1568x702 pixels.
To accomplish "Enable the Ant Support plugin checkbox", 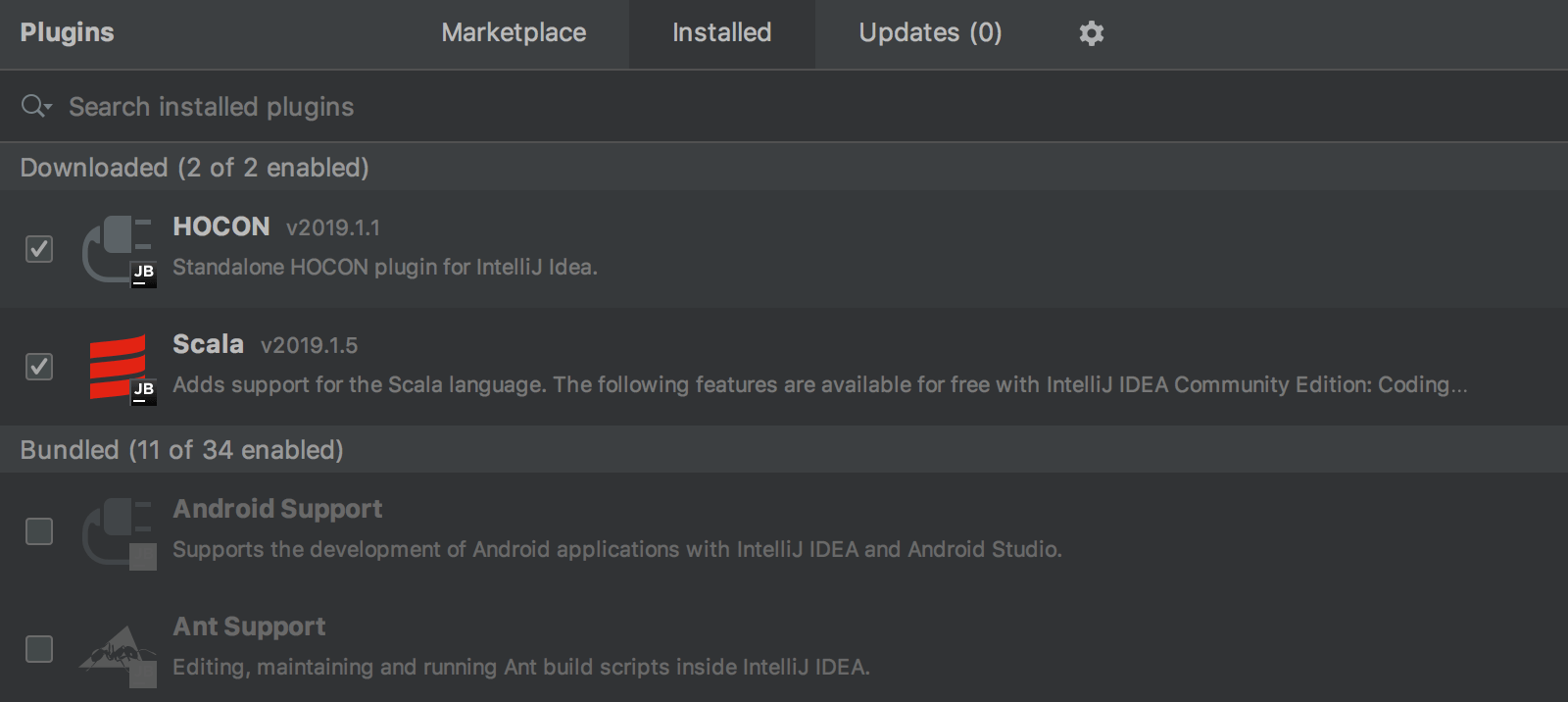I will 39,649.
